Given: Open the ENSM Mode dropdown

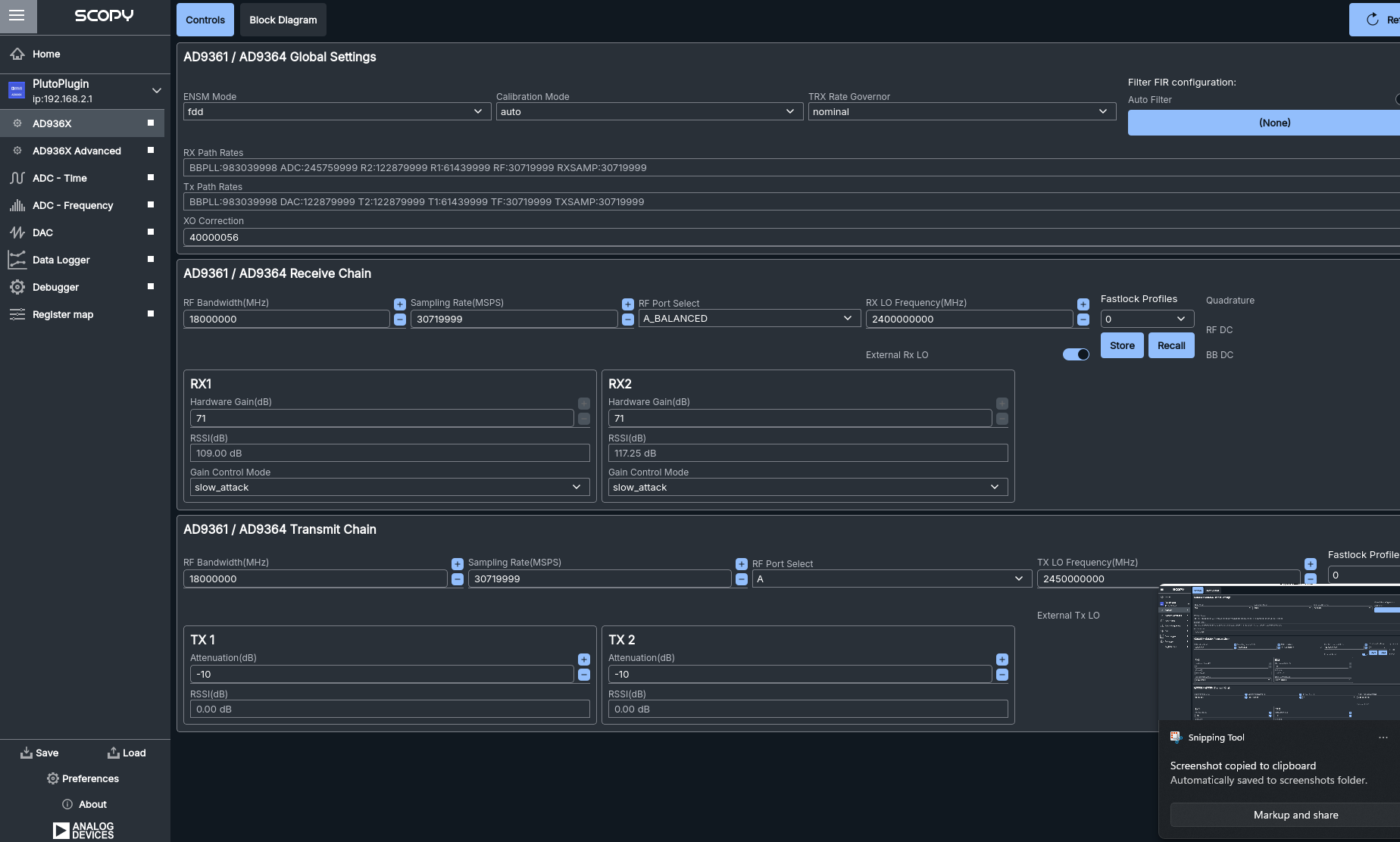Looking at the screenshot, I should click(x=337, y=111).
